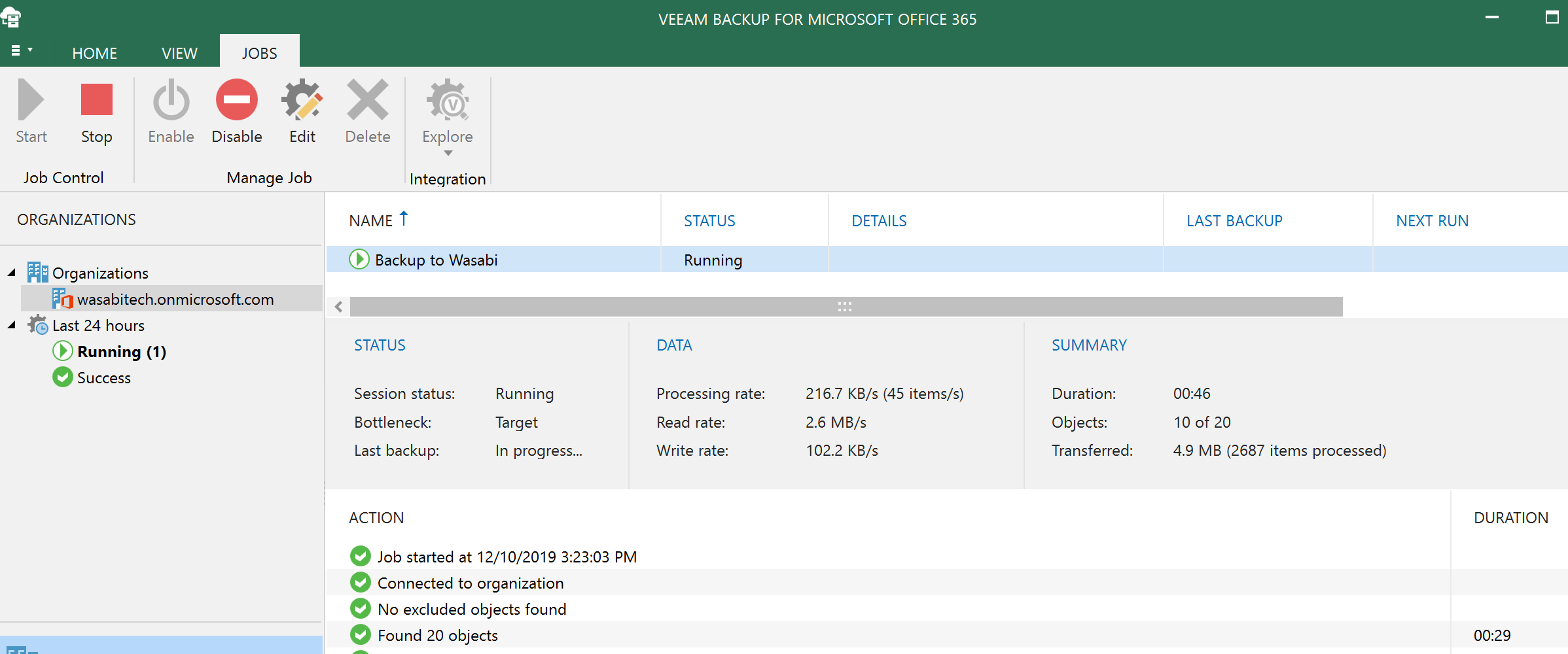Click the Veeam application icon in title bar

(x=11, y=17)
